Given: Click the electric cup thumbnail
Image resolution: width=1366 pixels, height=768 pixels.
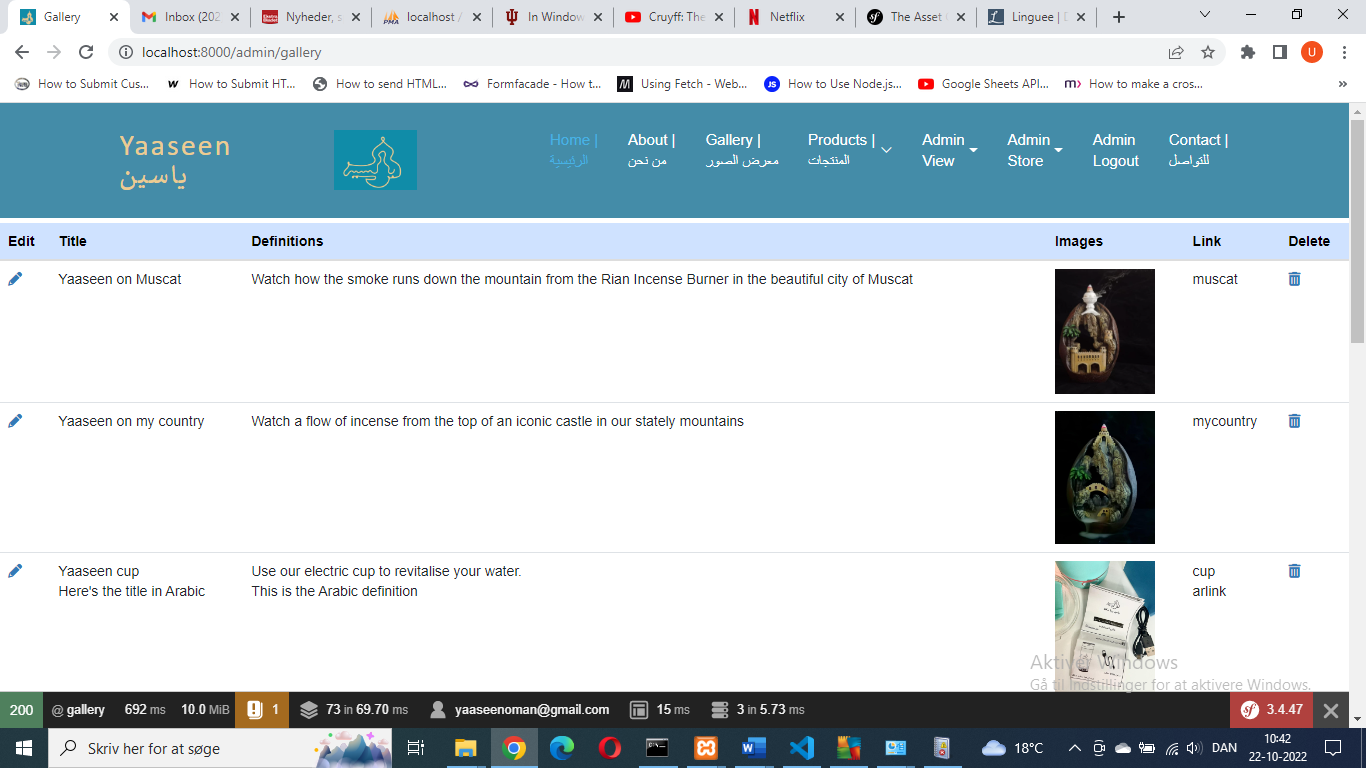Looking at the screenshot, I should pos(1105,626).
